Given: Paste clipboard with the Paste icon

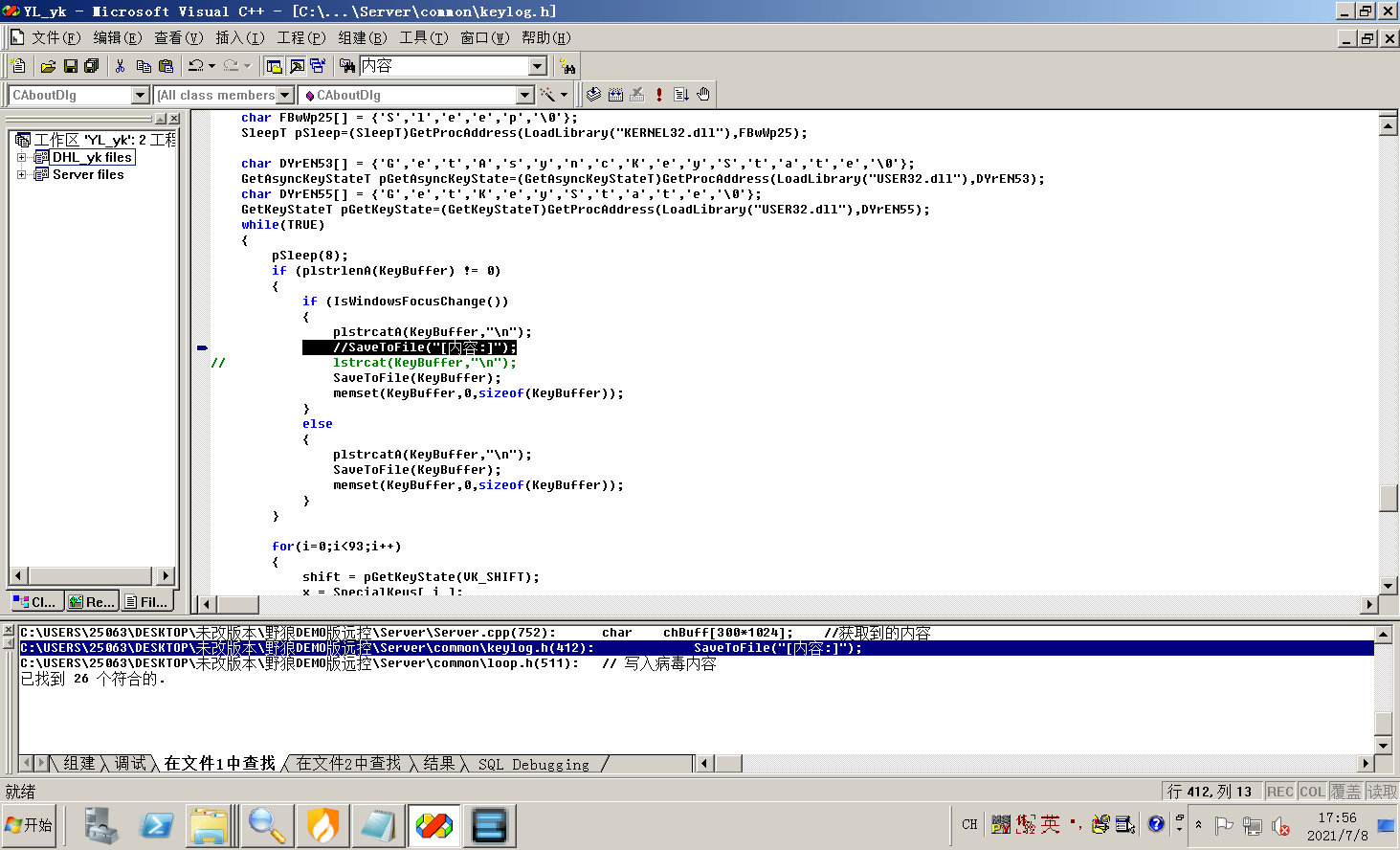Looking at the screenshot, I should pyautogui.click(x=166, y=66).
